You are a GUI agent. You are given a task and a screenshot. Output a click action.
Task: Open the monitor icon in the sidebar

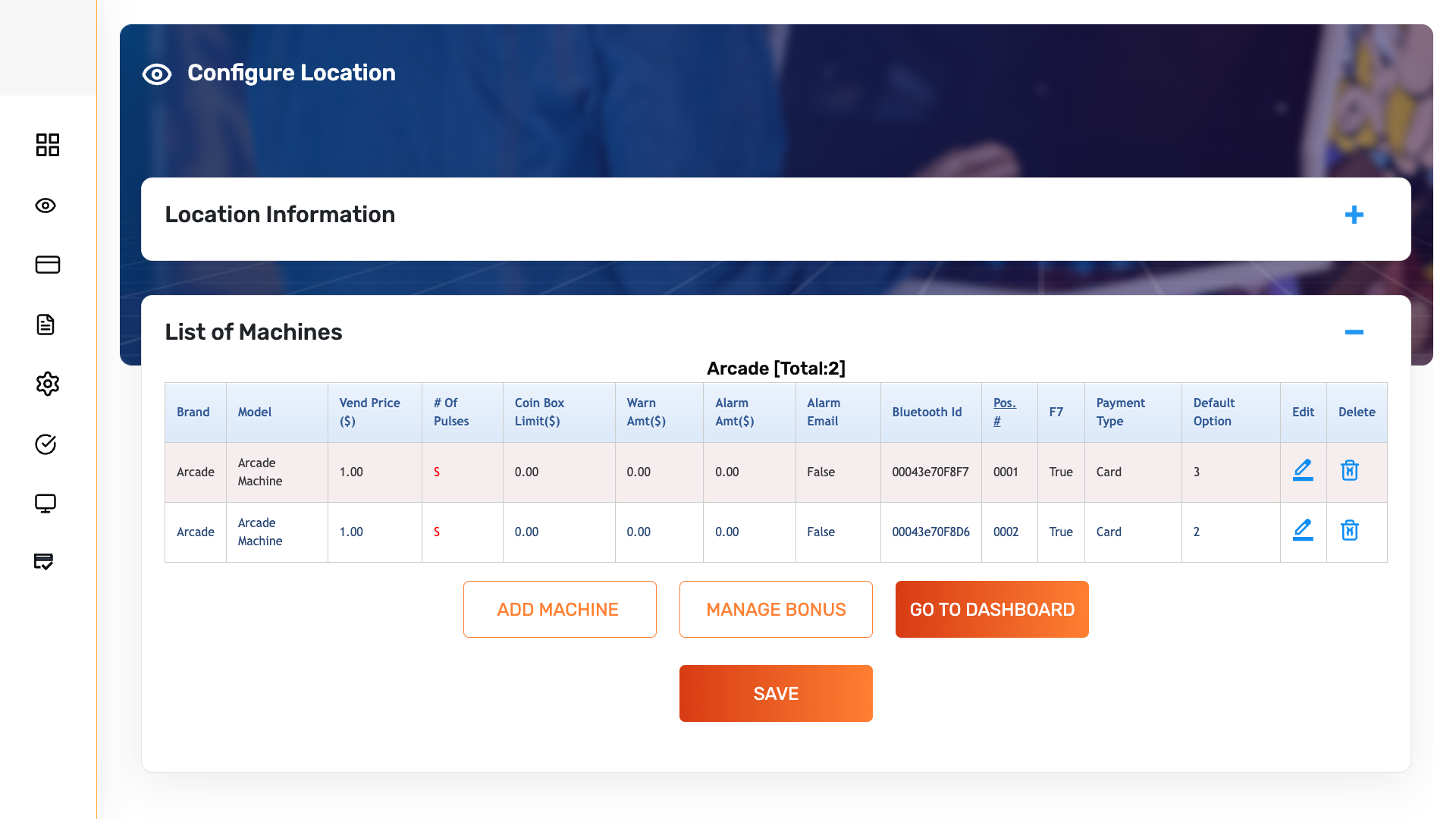pos(45,504)
